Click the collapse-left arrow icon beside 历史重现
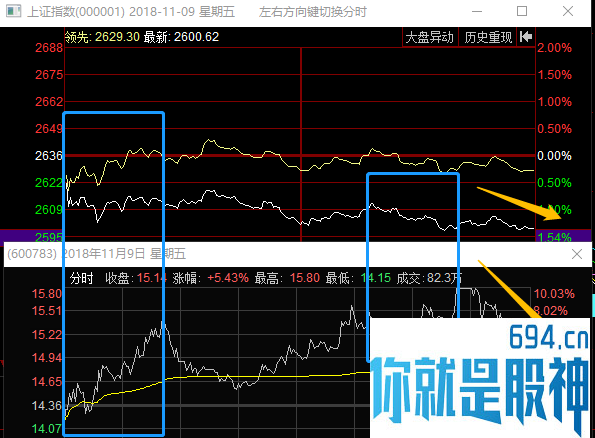Viewport: 595px width, 438px height. pyautogui.click(x=526, y=37)
